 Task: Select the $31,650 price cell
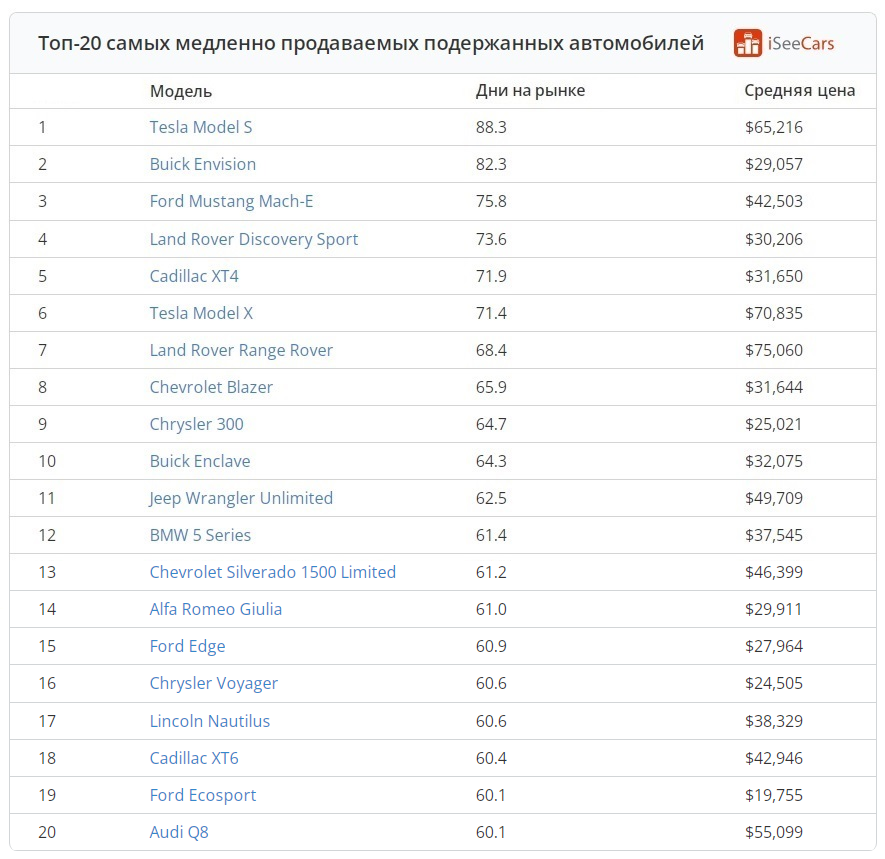(774, 277)
